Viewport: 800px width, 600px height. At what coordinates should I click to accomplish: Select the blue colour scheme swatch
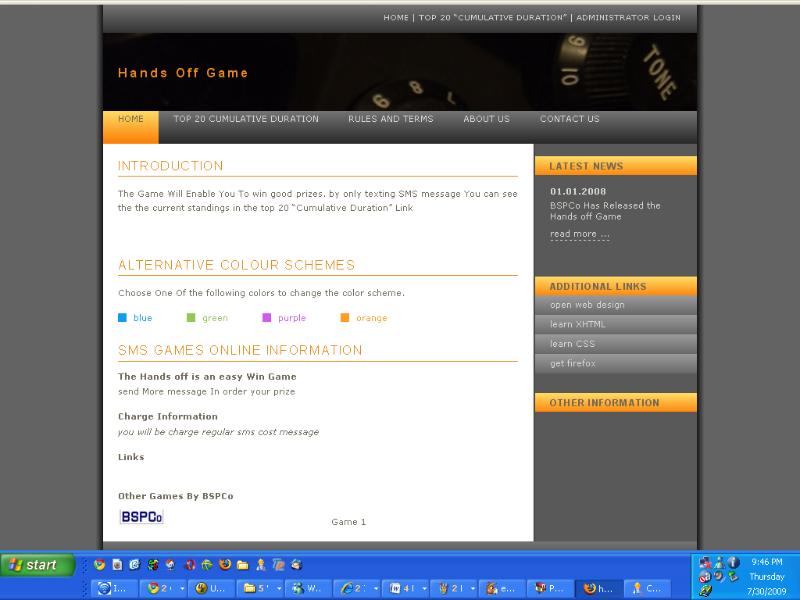tap(122, 318)
